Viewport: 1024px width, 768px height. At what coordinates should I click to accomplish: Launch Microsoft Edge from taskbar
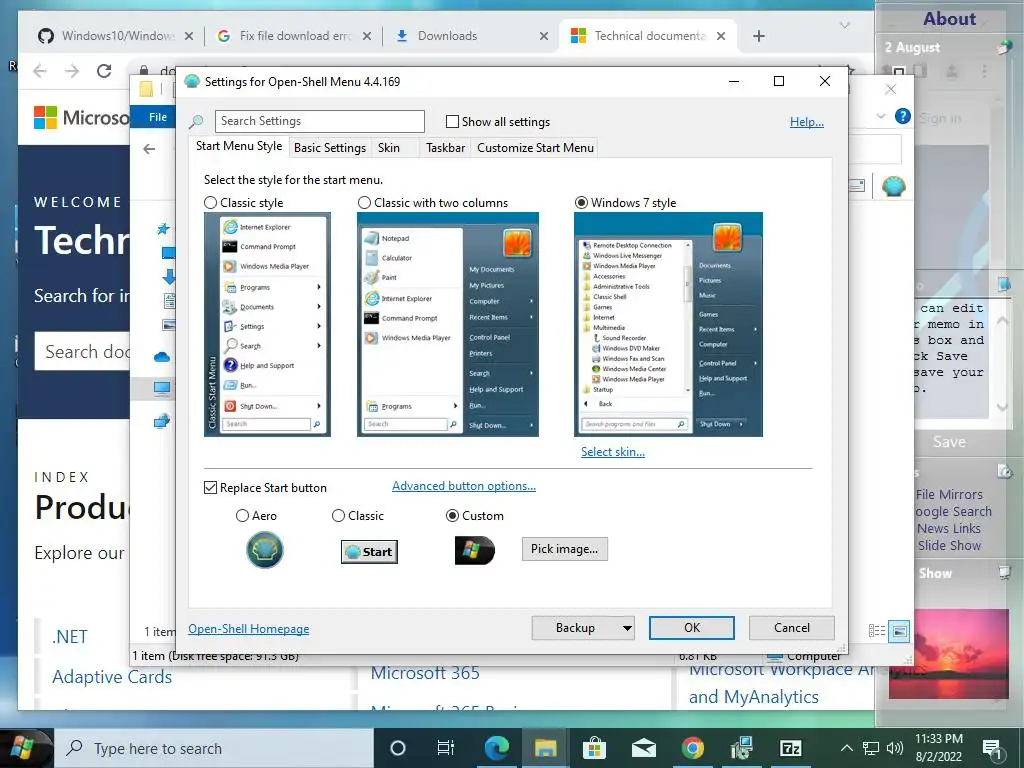coord(496,748)
